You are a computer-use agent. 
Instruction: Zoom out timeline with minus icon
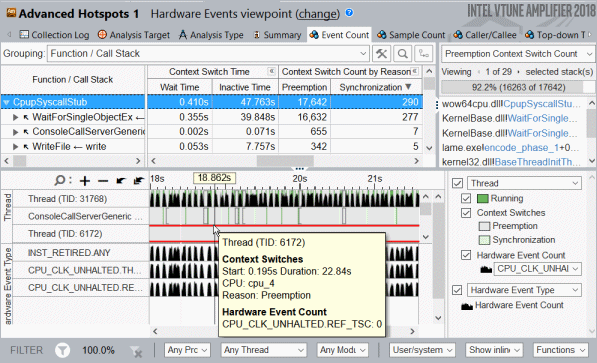tap(103, 181)
